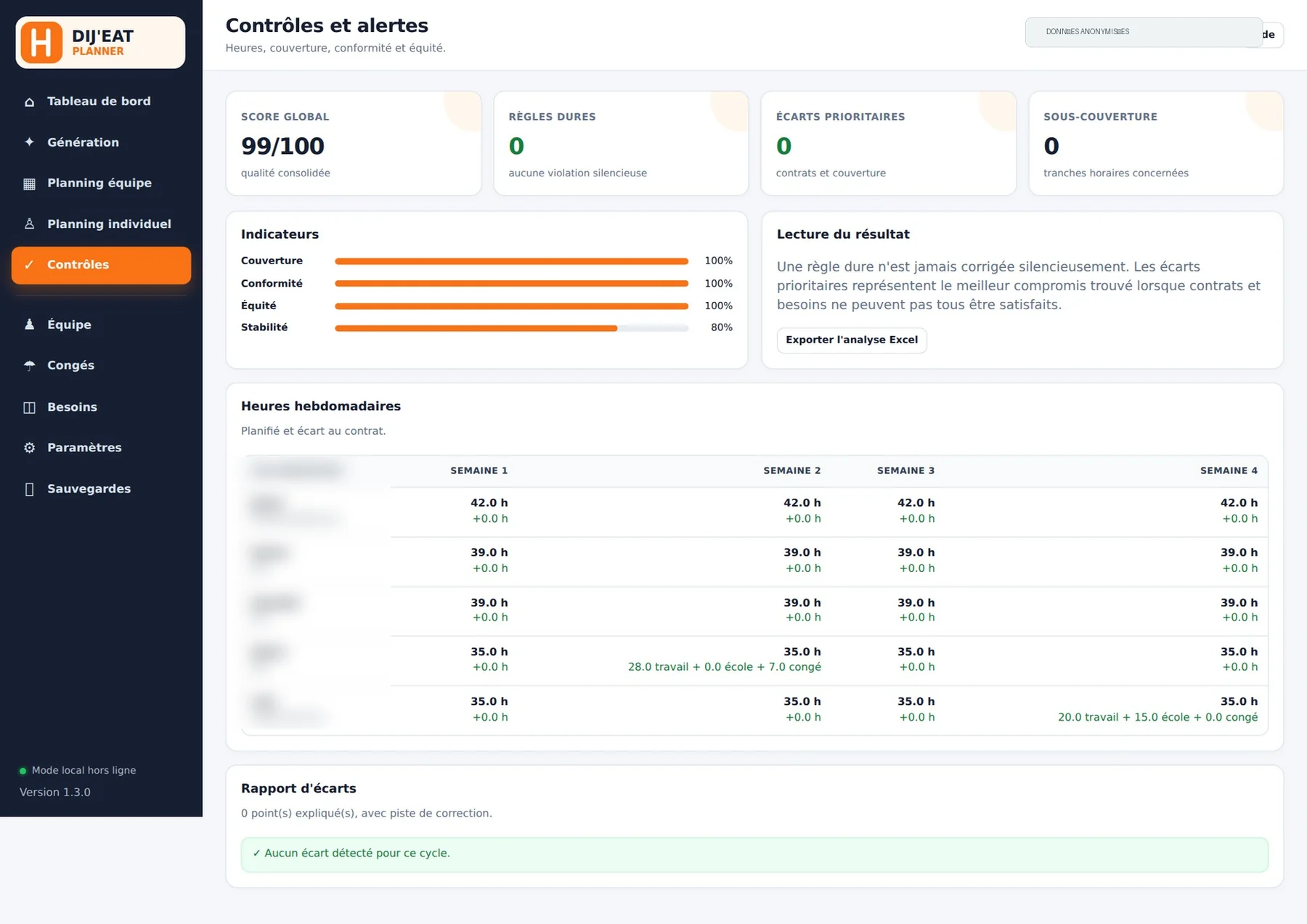
Task: Open the Sauvegardes page
Action: pyautogui.click(x=101, y=489)
